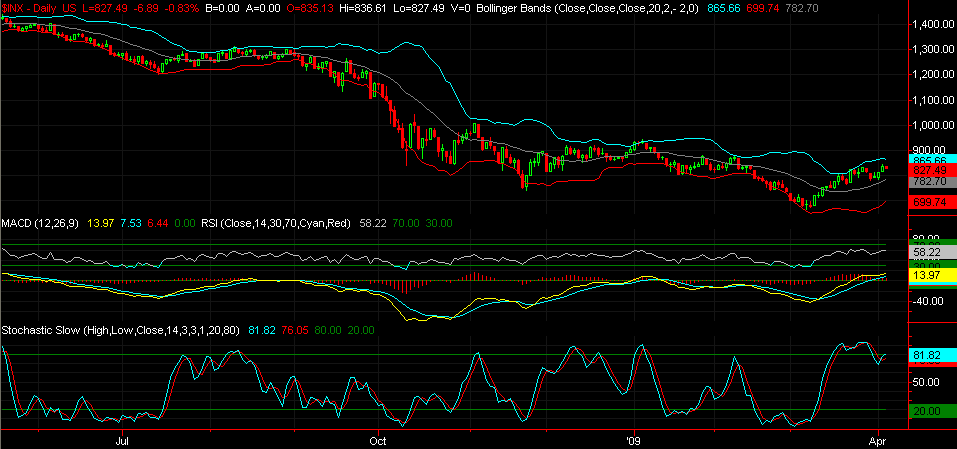Select the RSI (Close,14,30,70,Cyan,Red) study label
This screenshot has width=957, height=449.
[276, 223]
